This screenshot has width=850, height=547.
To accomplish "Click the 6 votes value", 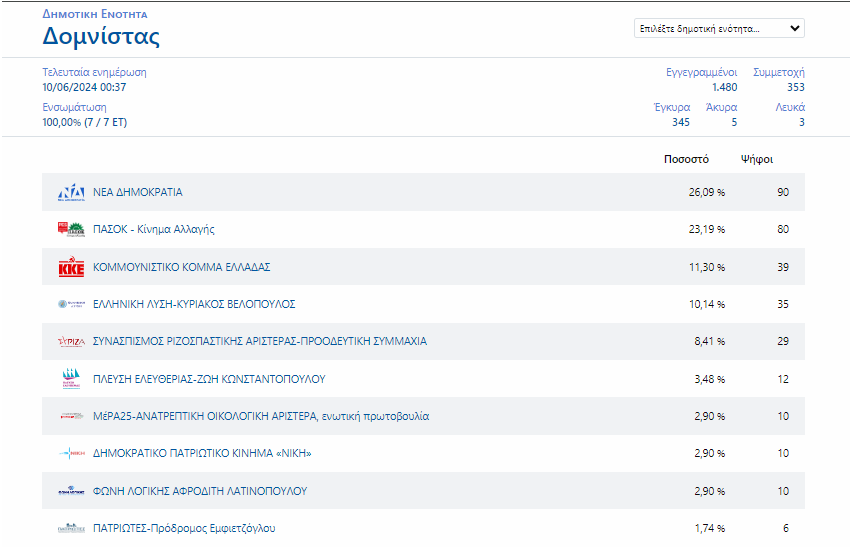I will [x=785, y=528].
